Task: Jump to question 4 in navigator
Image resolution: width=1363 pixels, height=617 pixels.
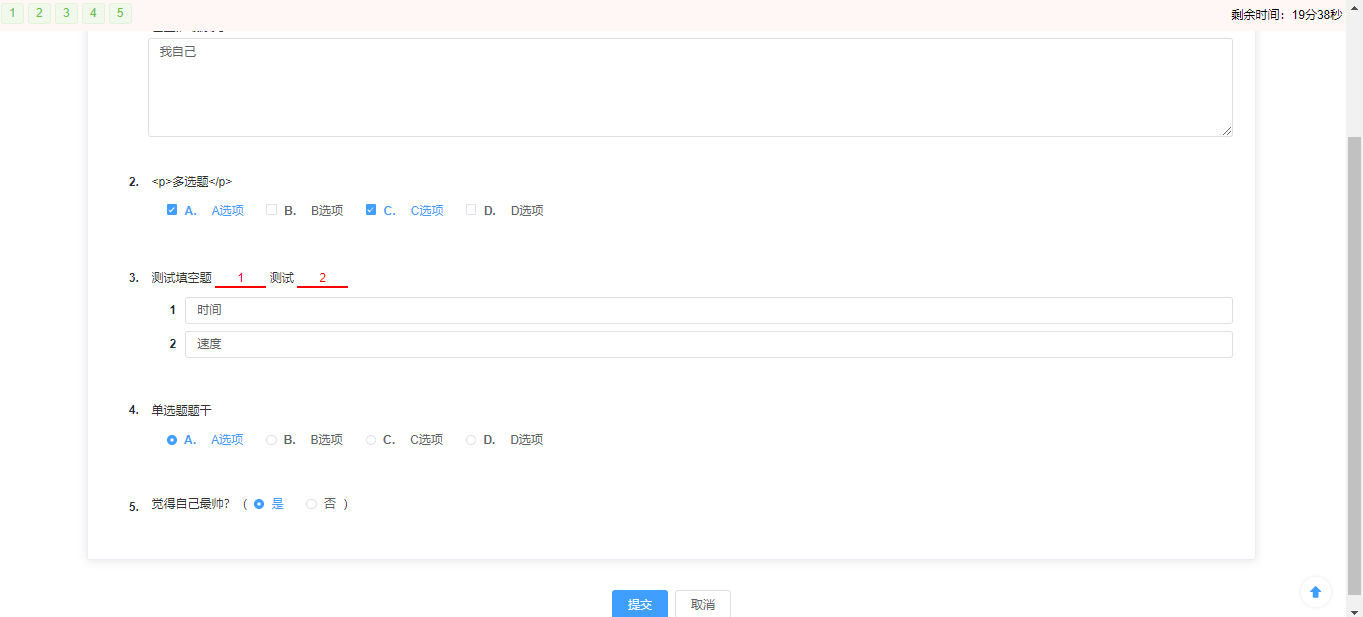Action: [93, 13]
